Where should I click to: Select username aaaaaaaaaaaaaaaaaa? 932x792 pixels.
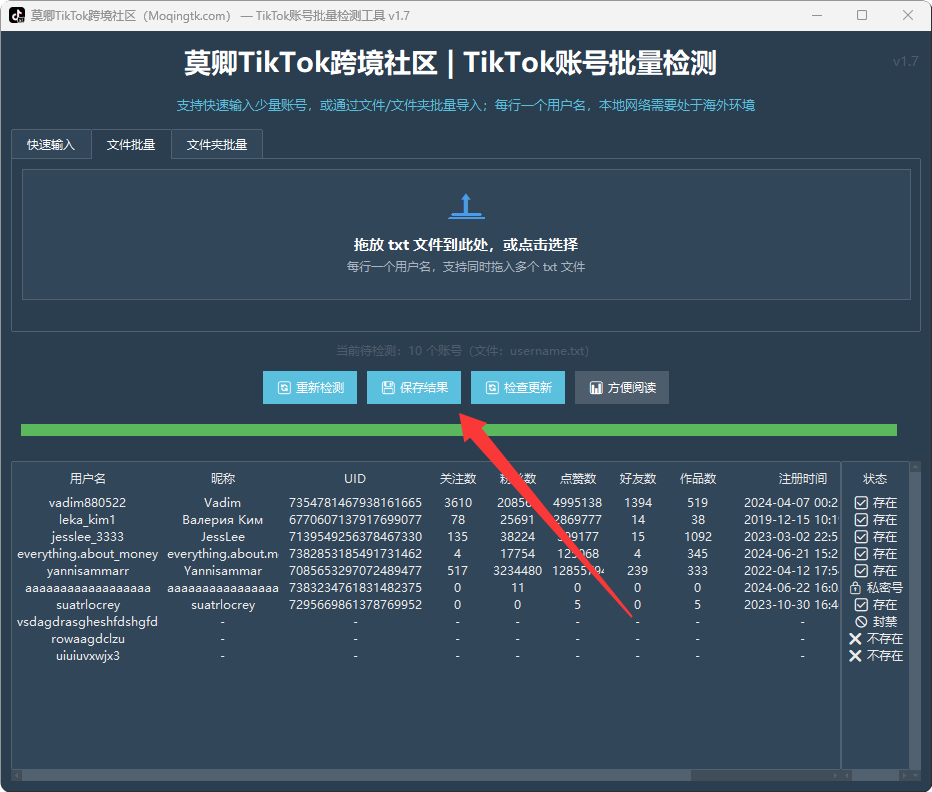coord(87,588)
